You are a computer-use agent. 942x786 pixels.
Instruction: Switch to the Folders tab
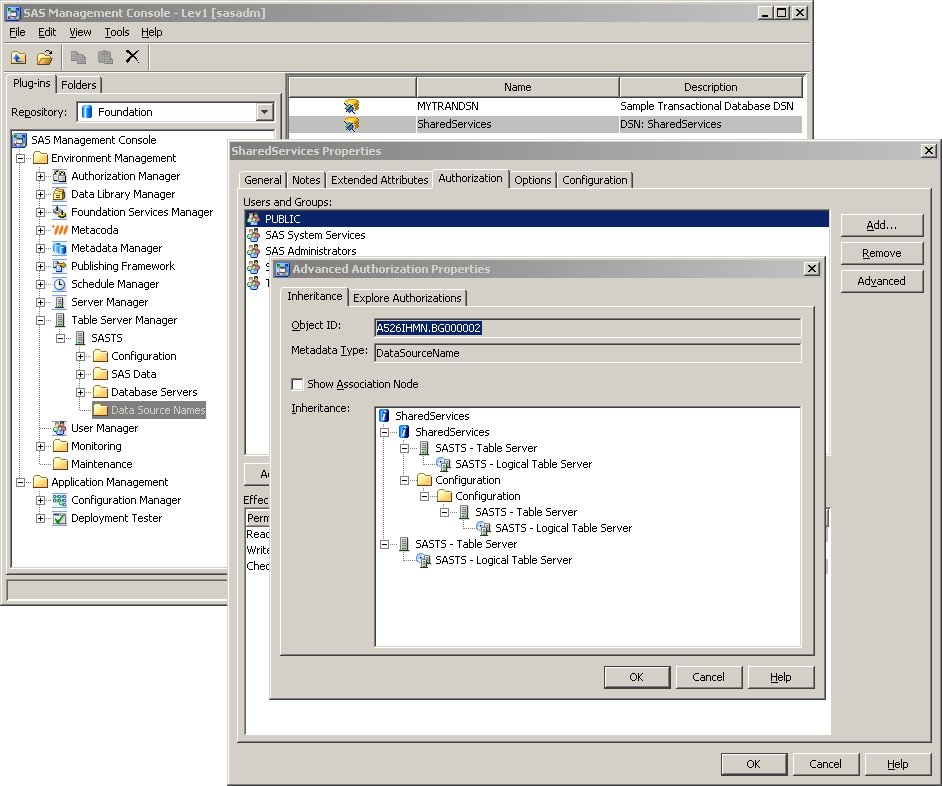(x=79, y=85)
